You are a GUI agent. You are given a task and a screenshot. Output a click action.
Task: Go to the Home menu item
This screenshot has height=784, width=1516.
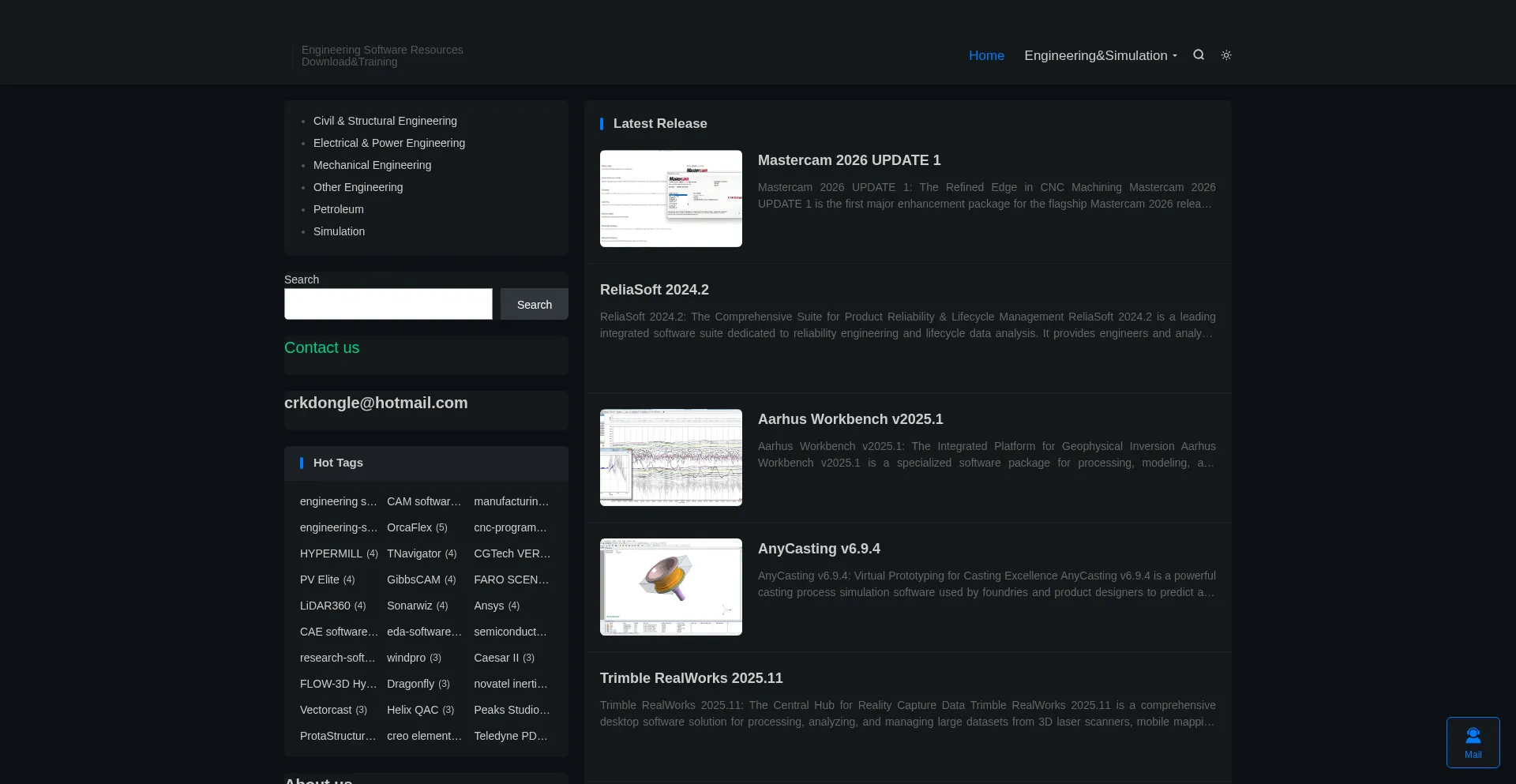986,55
